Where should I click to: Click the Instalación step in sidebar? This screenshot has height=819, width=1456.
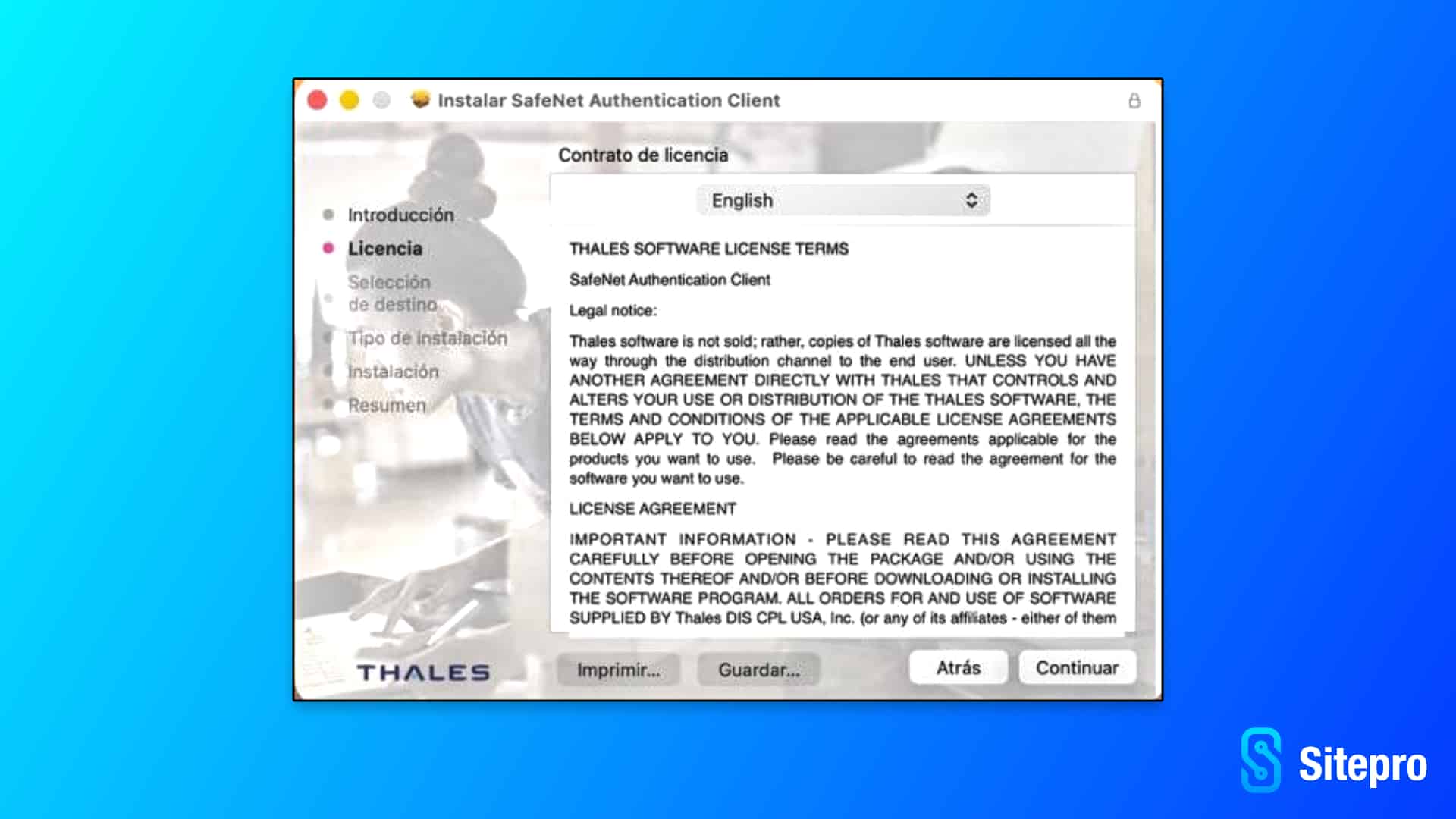pos(393,372)
